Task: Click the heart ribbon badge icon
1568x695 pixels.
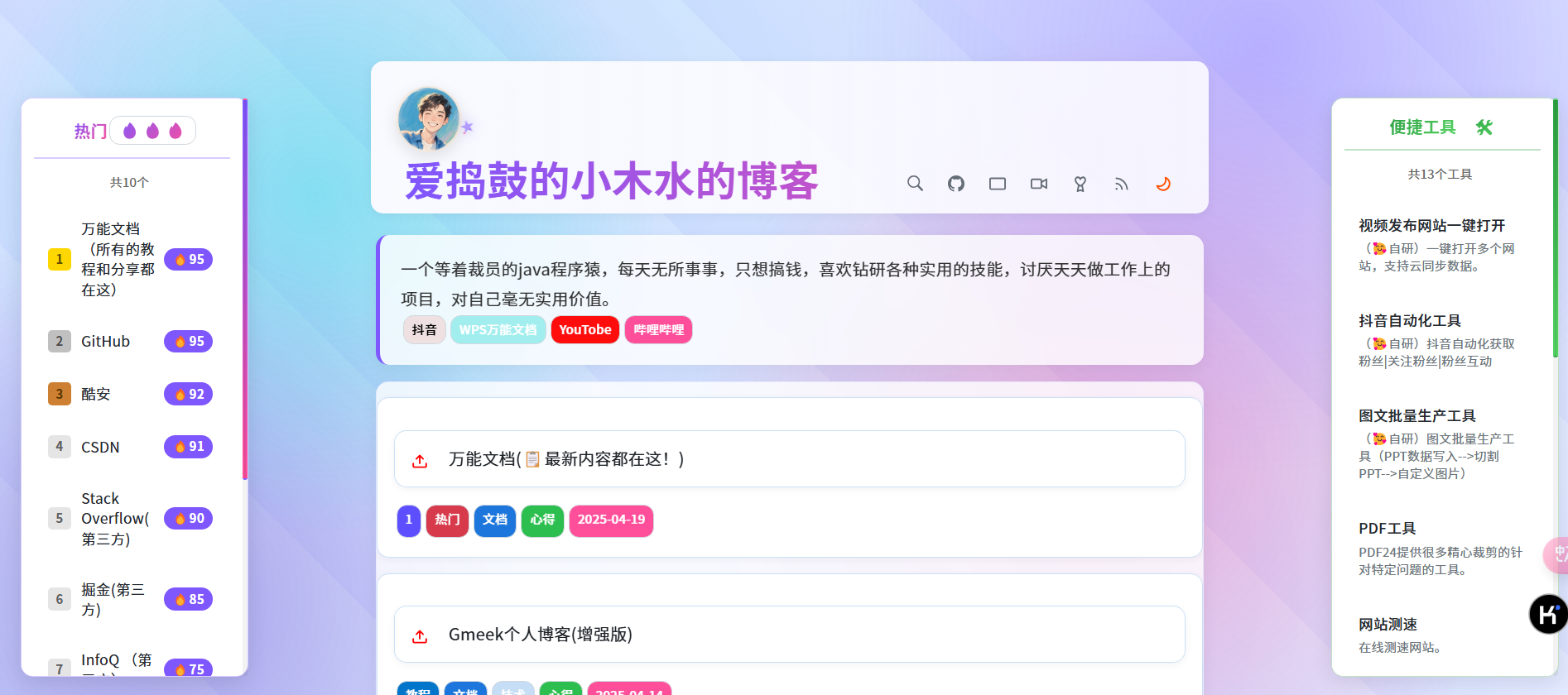Action: coord(1080,184)
